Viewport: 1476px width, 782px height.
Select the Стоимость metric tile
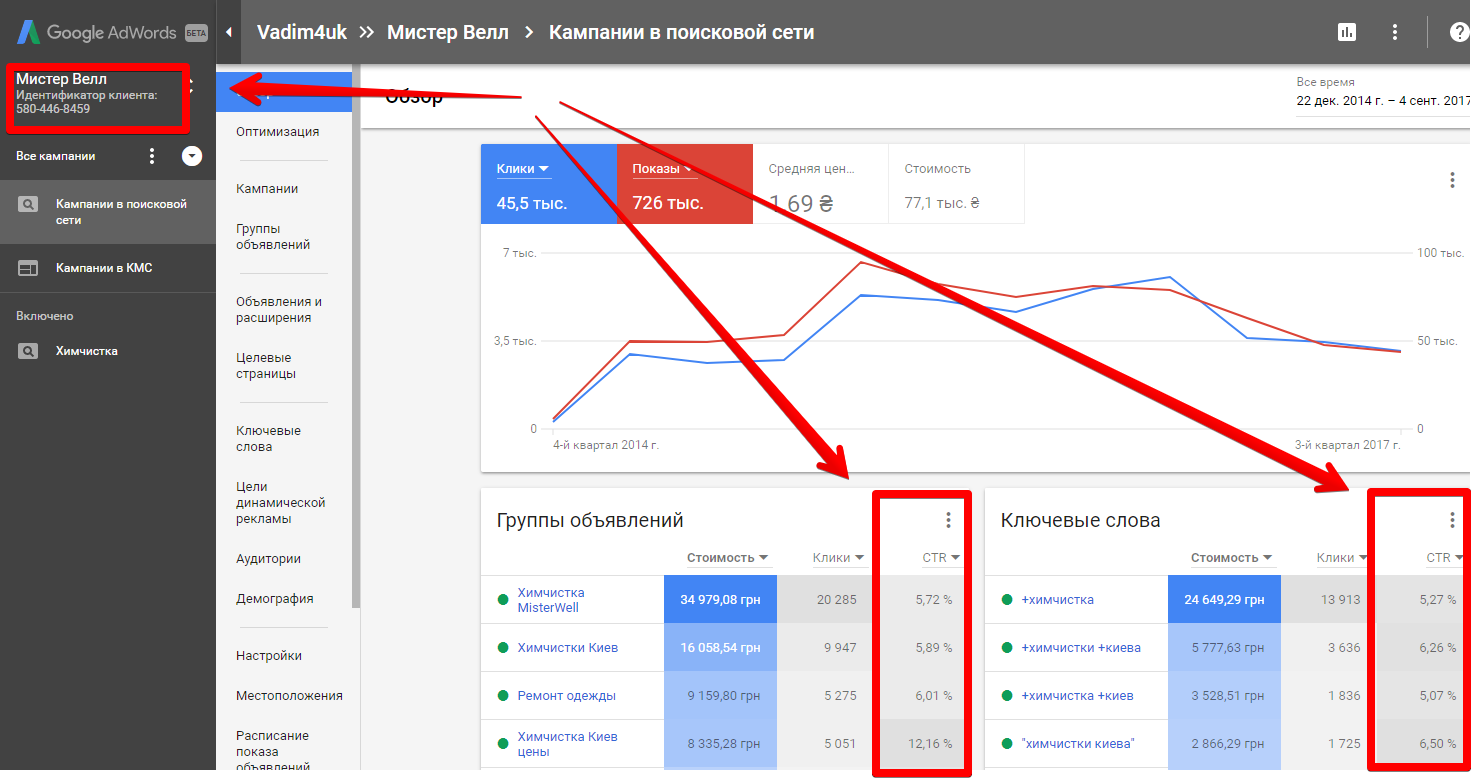coord(957,184)
